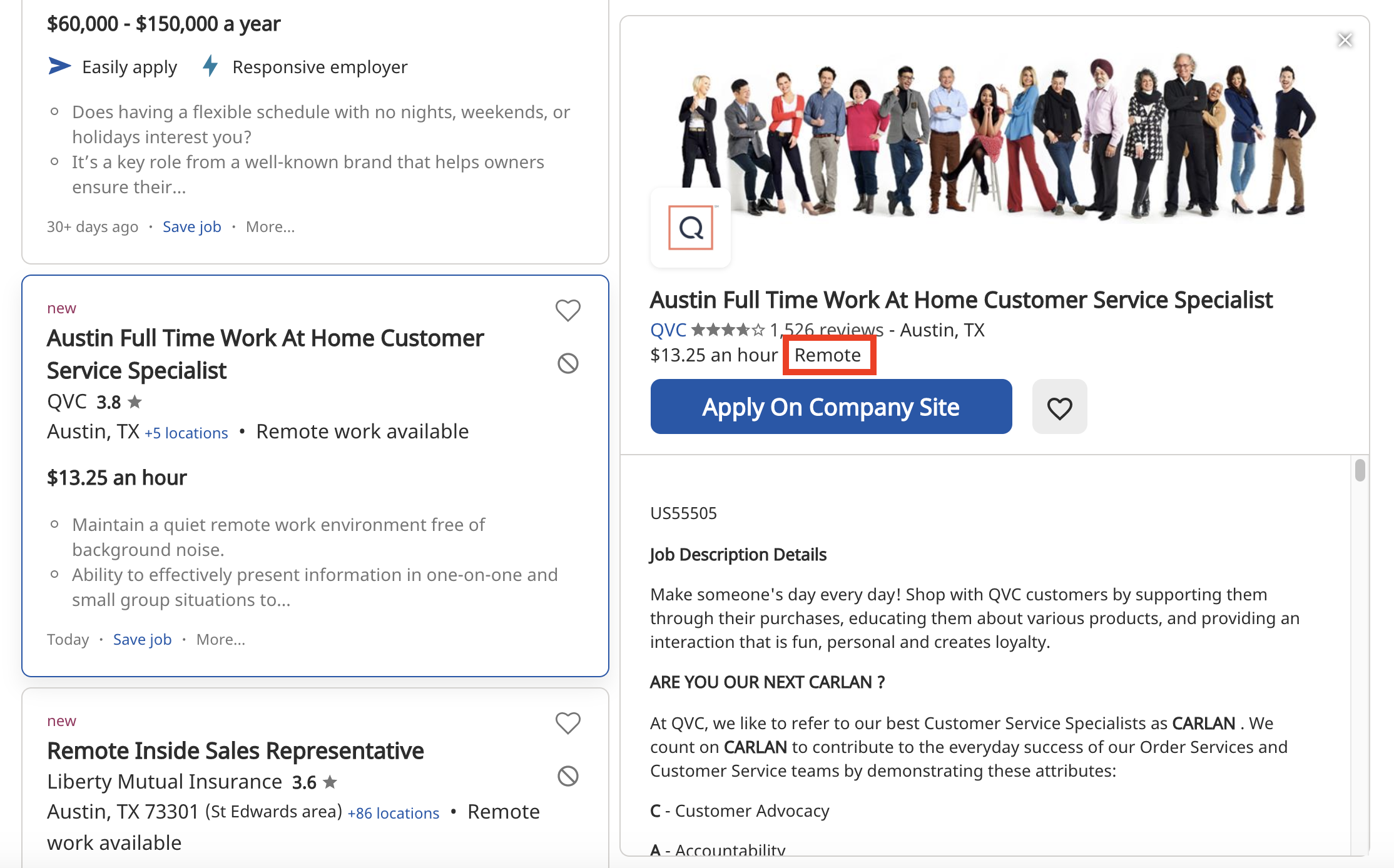Click Save job on the QVC listing
This screenshot has height=868, width=1394.
pos(143,639)
